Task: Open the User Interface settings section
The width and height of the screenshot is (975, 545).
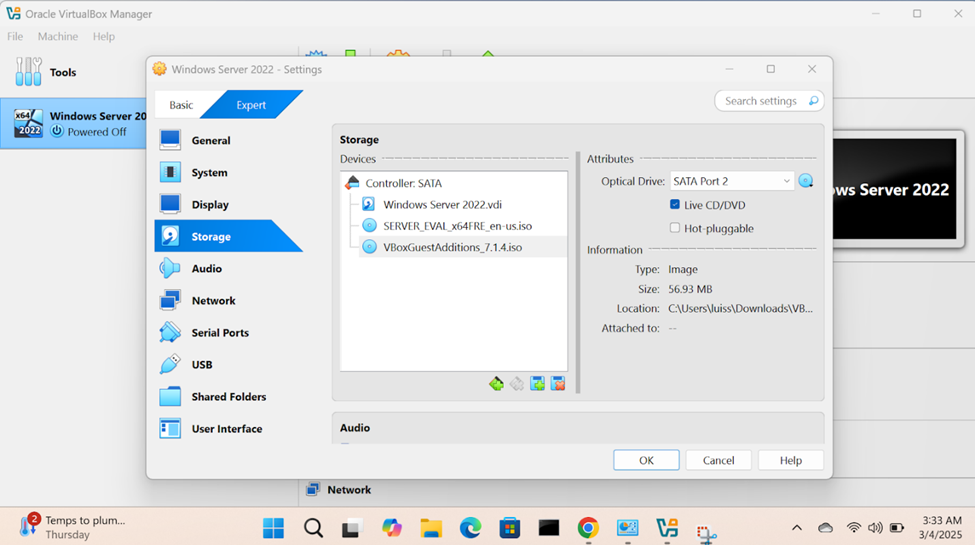Action: pyautogui.click(x=228, y=429)
